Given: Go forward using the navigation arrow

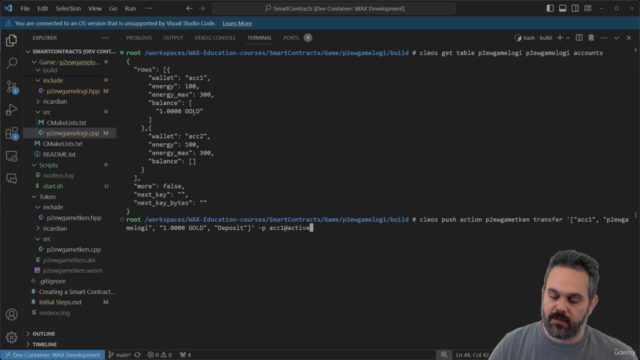Looking at the screenshot, I should [x=202, y=8].
